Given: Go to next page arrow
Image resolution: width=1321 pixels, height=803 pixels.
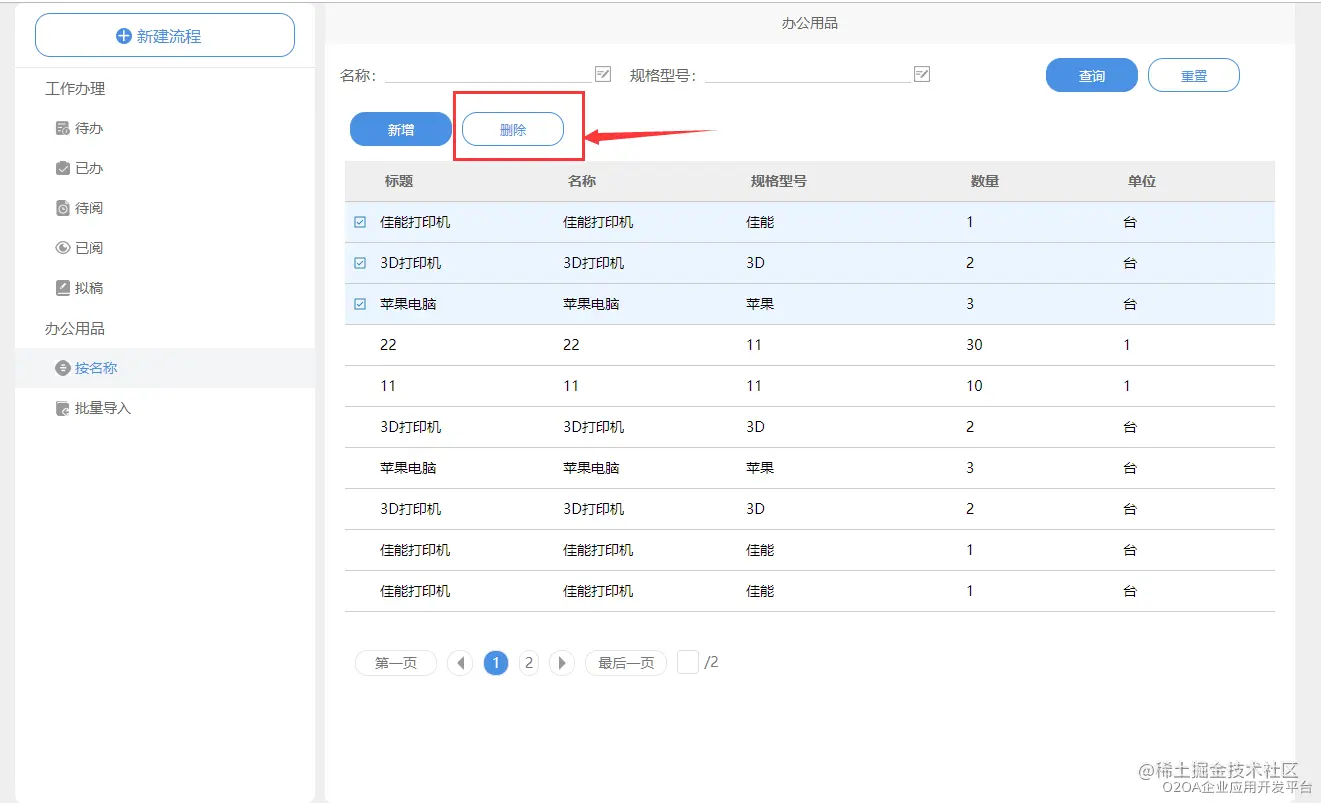Looking at the screenshot, I should point(562,663).
